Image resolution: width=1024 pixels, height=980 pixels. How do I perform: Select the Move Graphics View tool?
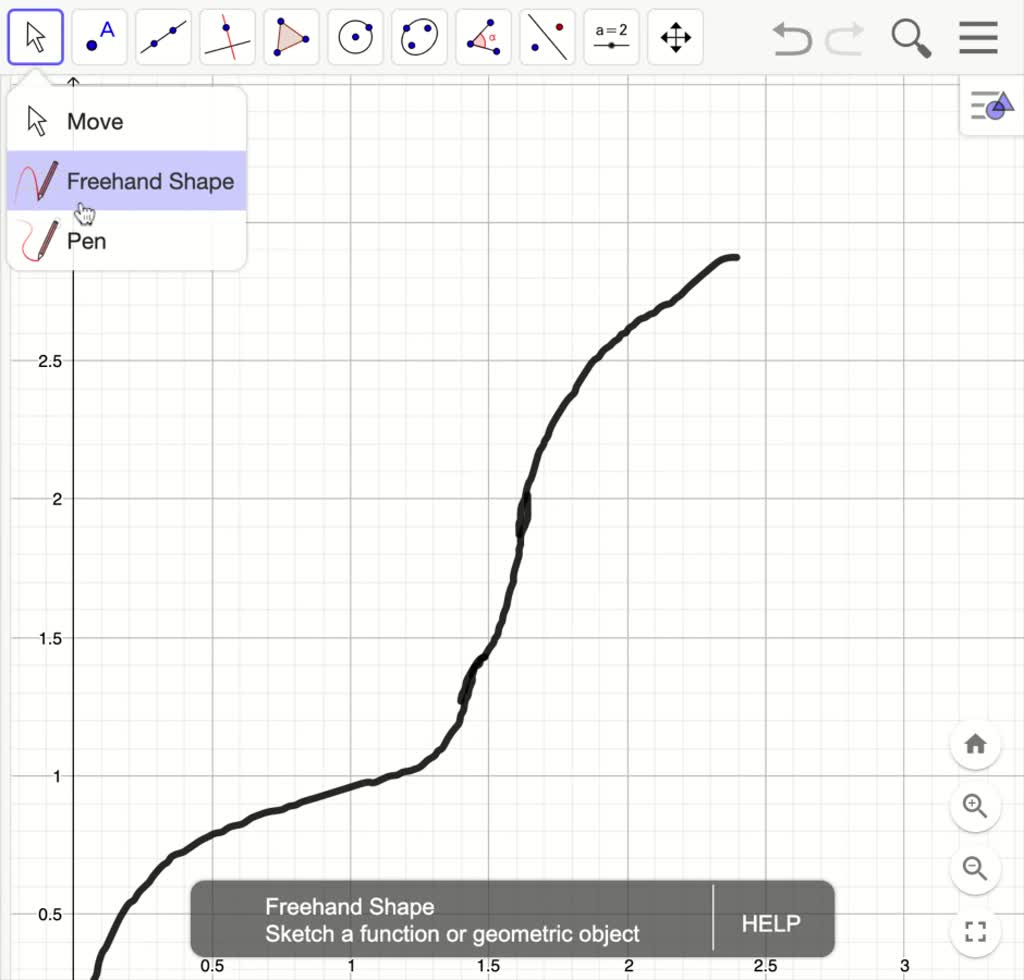[x=675, y=36]
